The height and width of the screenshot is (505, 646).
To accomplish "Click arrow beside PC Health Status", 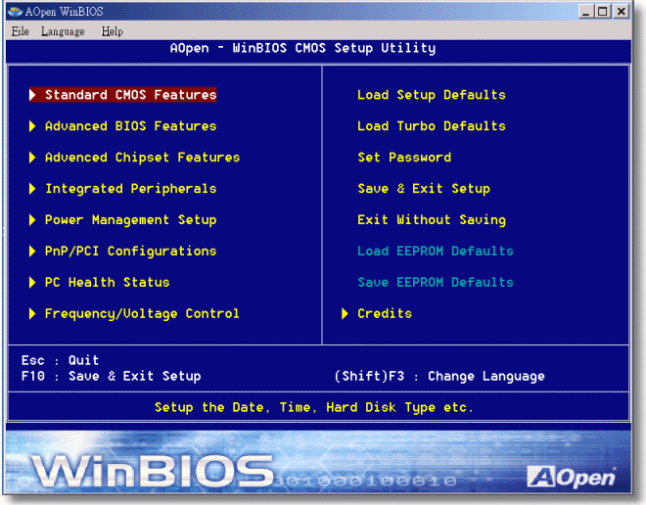I will point(32,283).
